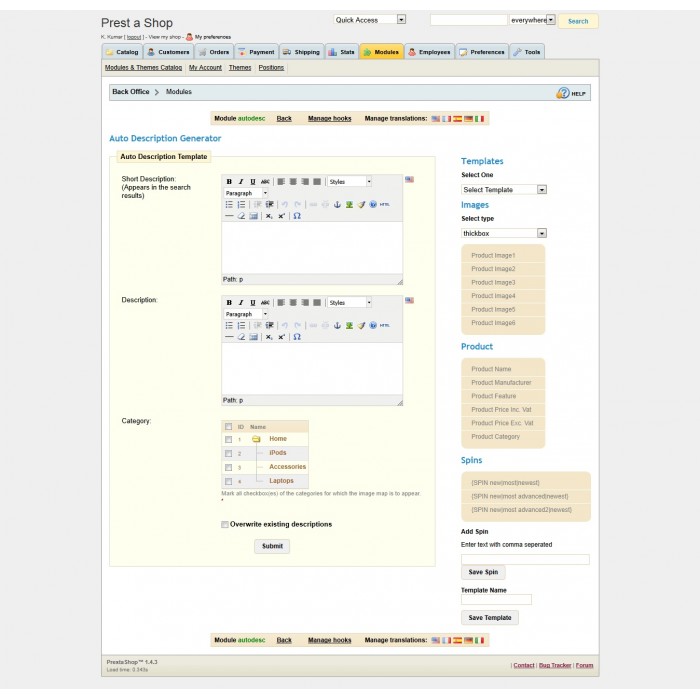Open the Customers tab

pyautogui.click(x=169, y=52)
